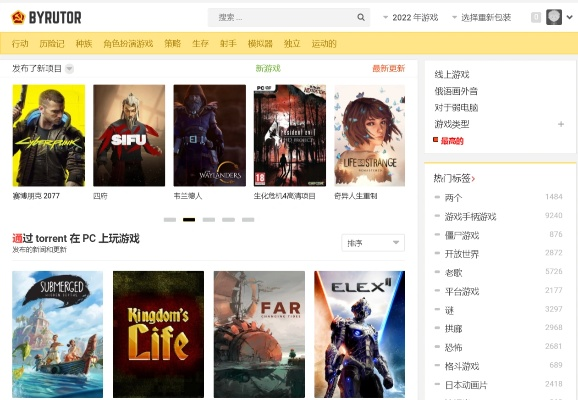Open the 排序 sort dropdown

373,243
